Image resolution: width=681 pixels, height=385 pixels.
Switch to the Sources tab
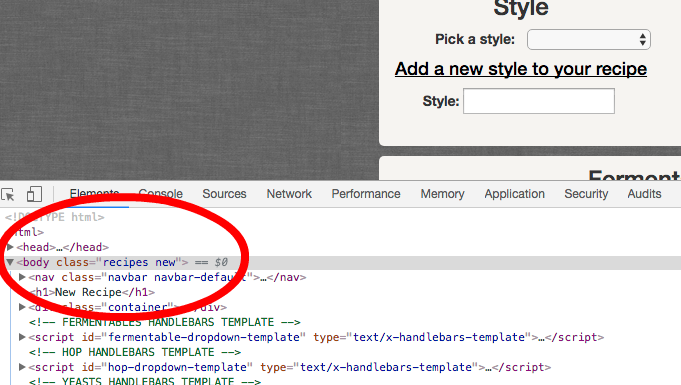224,194
